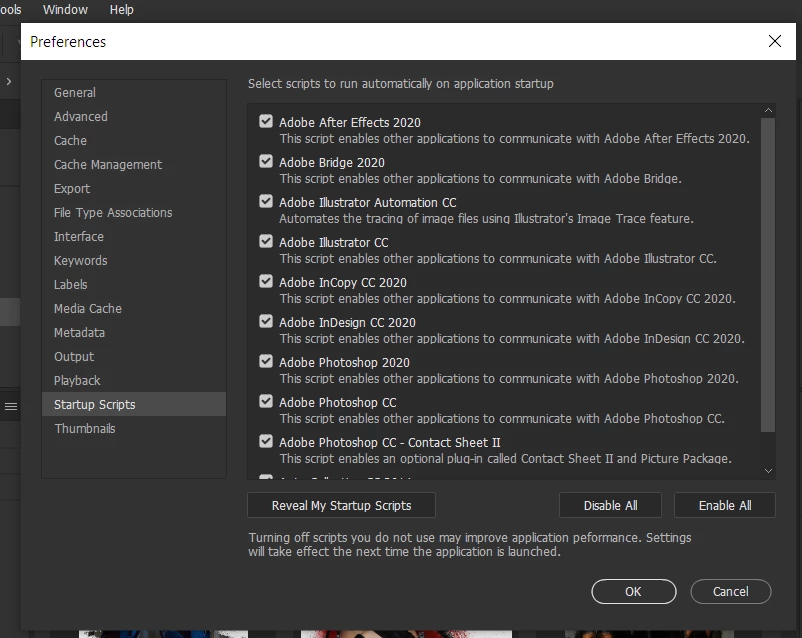The height and width of the screenshot is (638, 802).
Task: Click the scripts list scrollbar thumb
Action: tap(768, 275)
